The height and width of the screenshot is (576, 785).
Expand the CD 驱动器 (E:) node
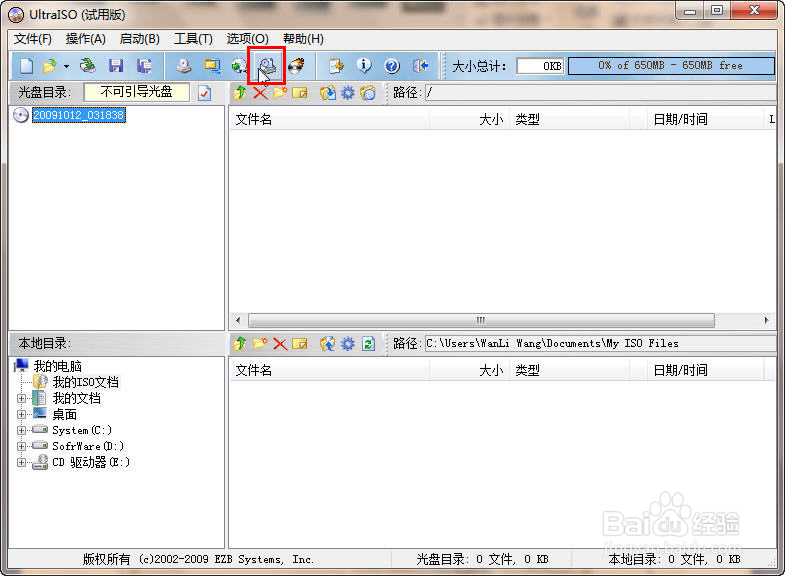[21, 462]
